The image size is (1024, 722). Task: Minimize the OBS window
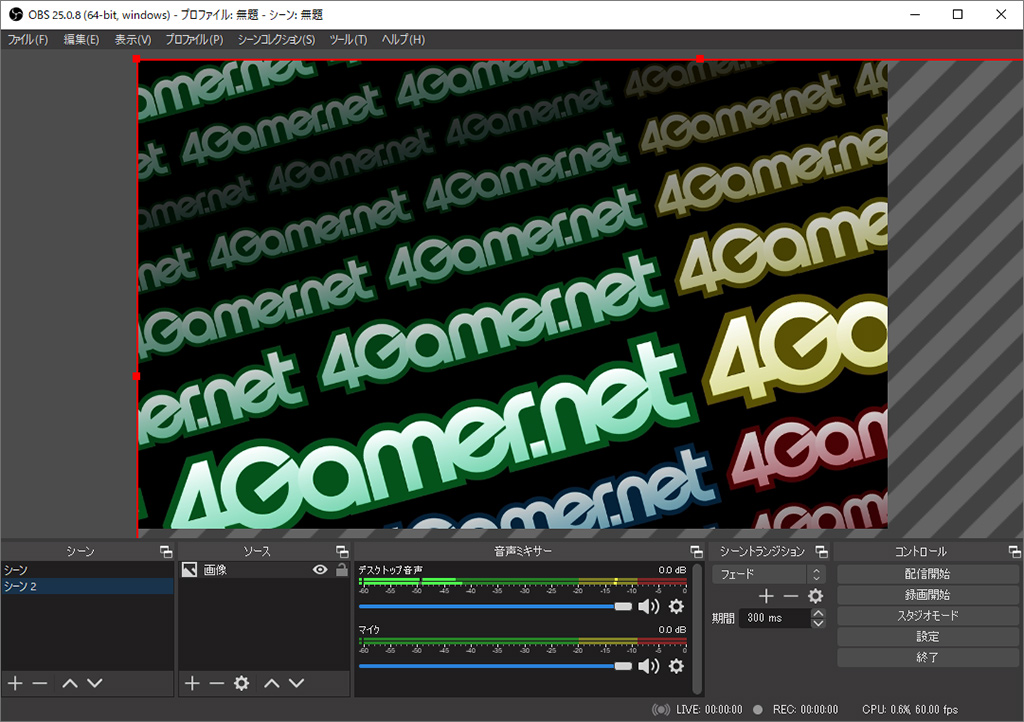[x=915, y=14]
